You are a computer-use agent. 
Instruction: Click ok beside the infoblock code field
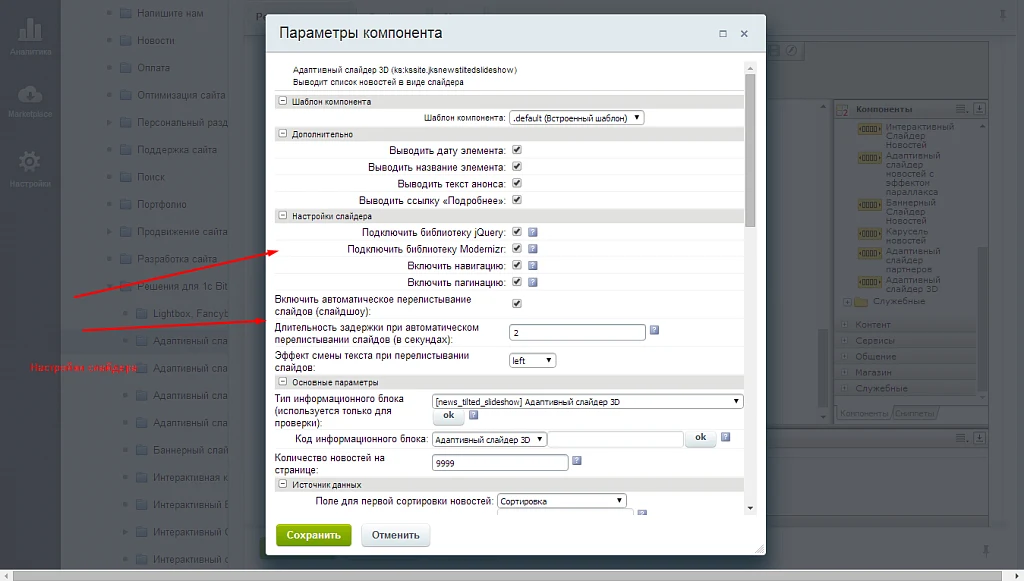click(701, 438)
